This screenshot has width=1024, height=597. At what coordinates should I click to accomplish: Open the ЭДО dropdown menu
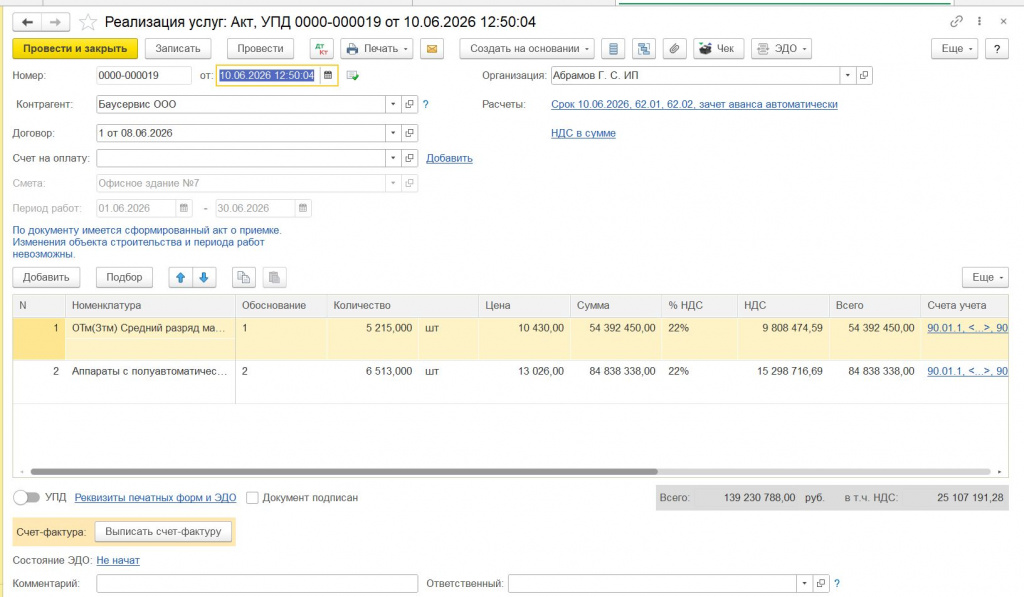[782, 48]
